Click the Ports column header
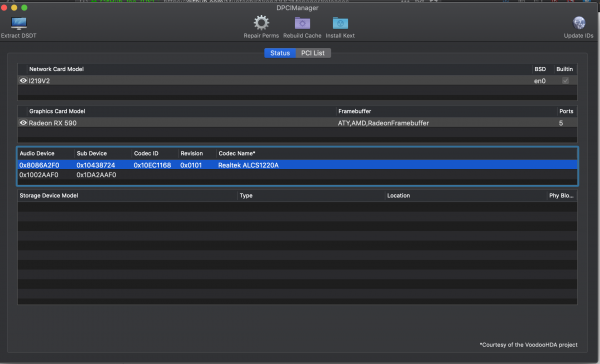This screenshot has width=600, height=364. coord(566,111)
